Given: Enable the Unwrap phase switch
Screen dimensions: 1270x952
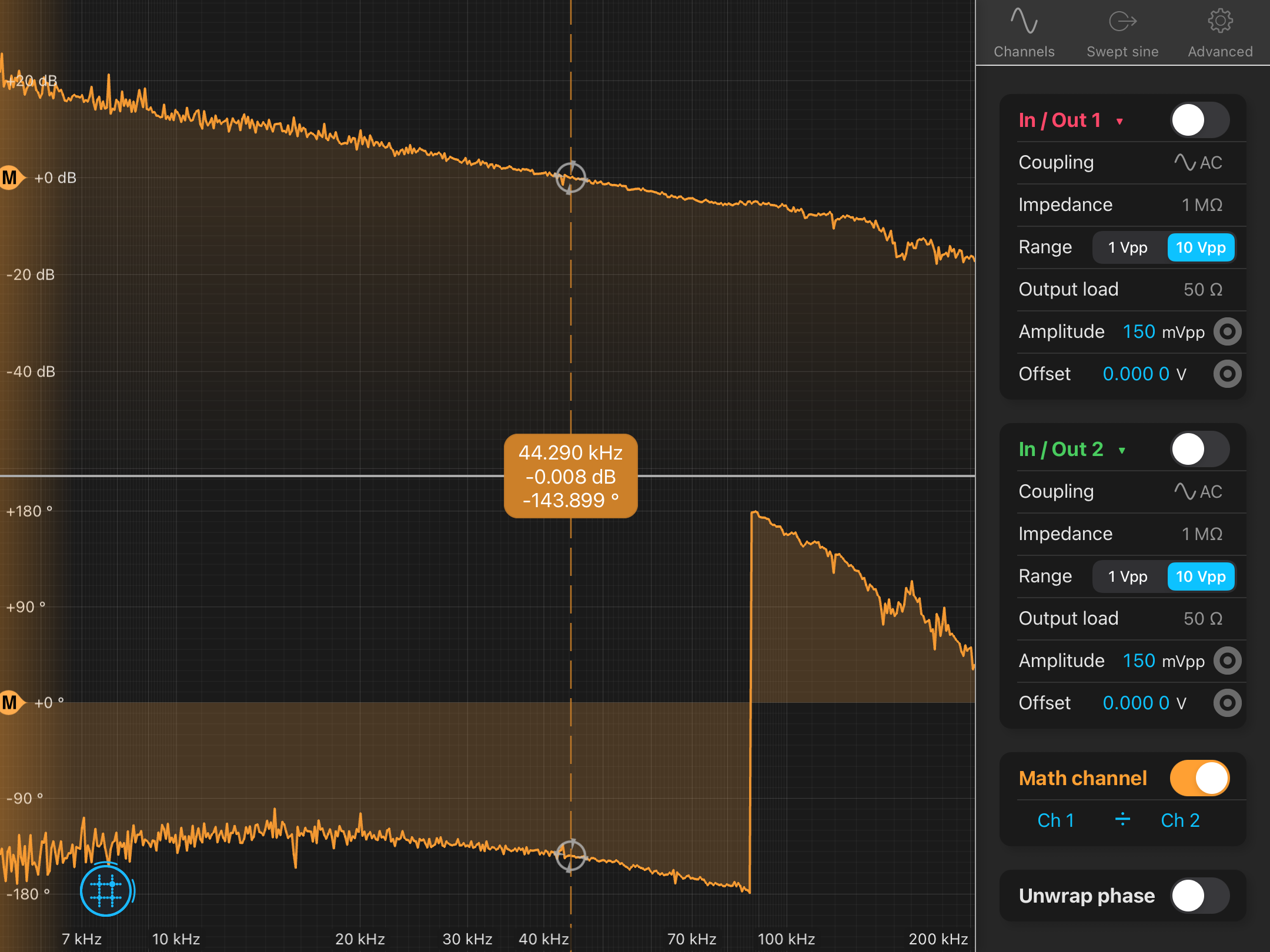Looking at the screenshot, I should point(1200,896).
